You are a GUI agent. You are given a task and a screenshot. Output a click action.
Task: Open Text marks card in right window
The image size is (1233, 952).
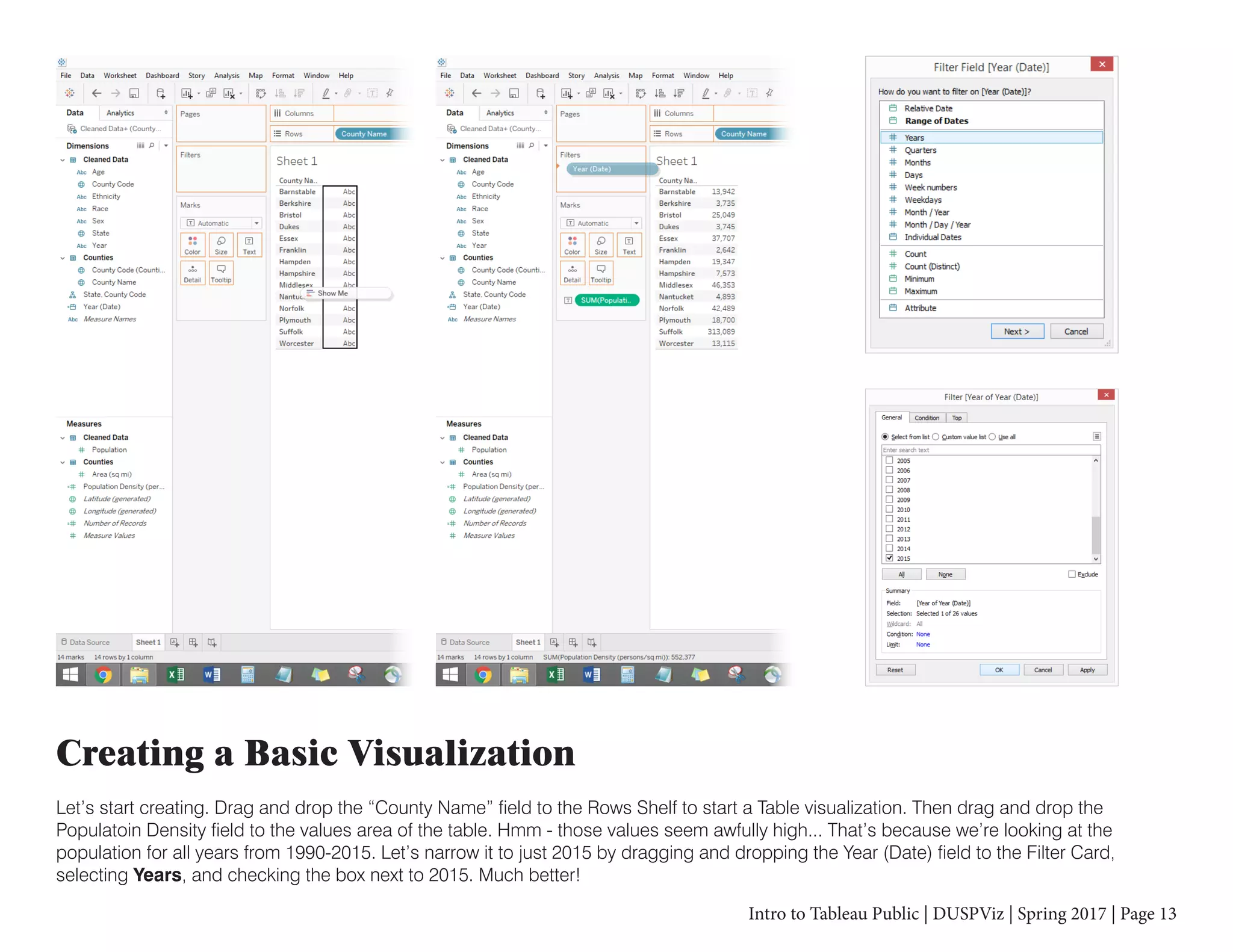[x=629, y=245]
